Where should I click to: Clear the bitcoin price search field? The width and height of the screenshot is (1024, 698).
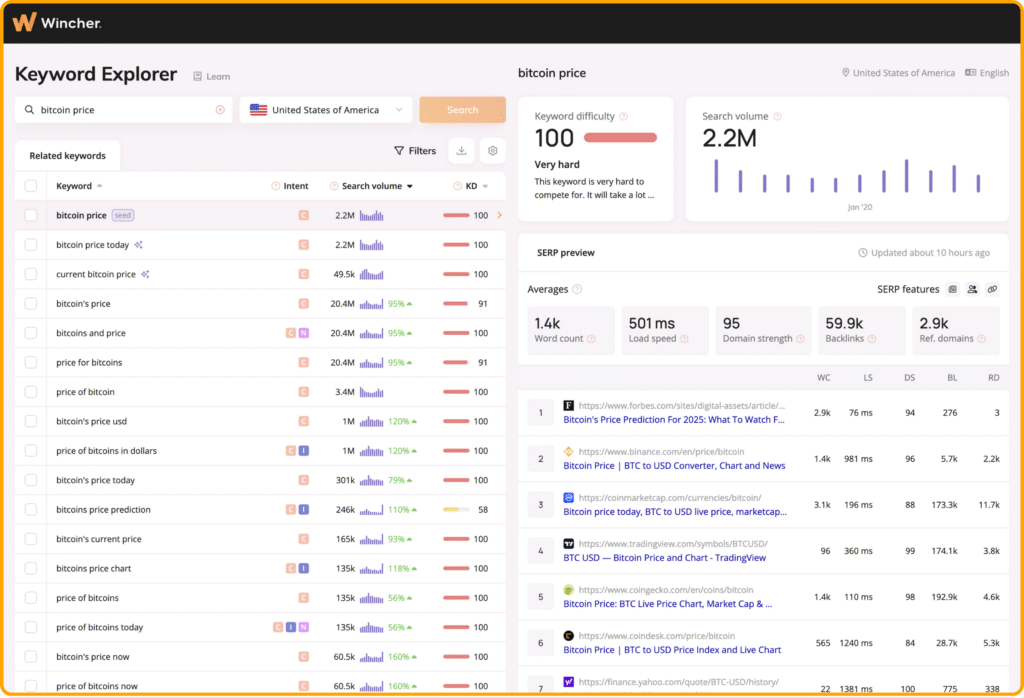pos(220,110)
